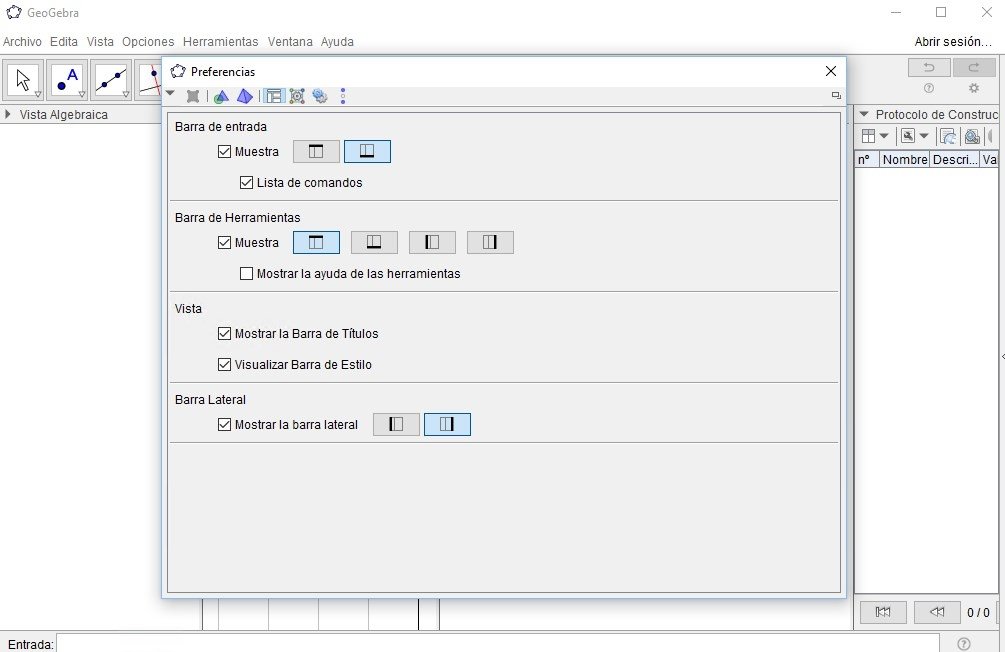Detach Preferences into separate window icon
1005x652 pixels.
[x=836, y=96]
